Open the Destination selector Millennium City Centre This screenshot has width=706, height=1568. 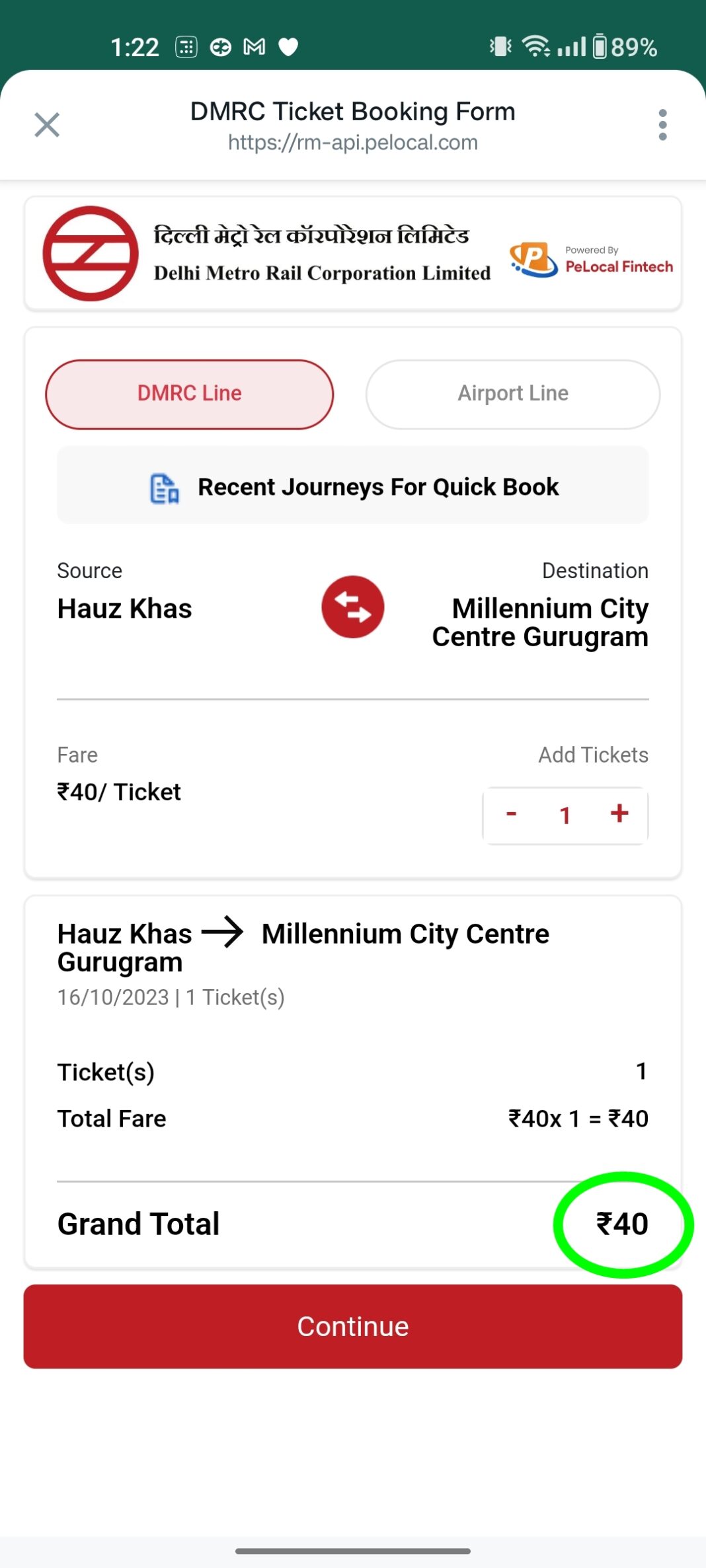pyautogui.click(x=540, y=622)
